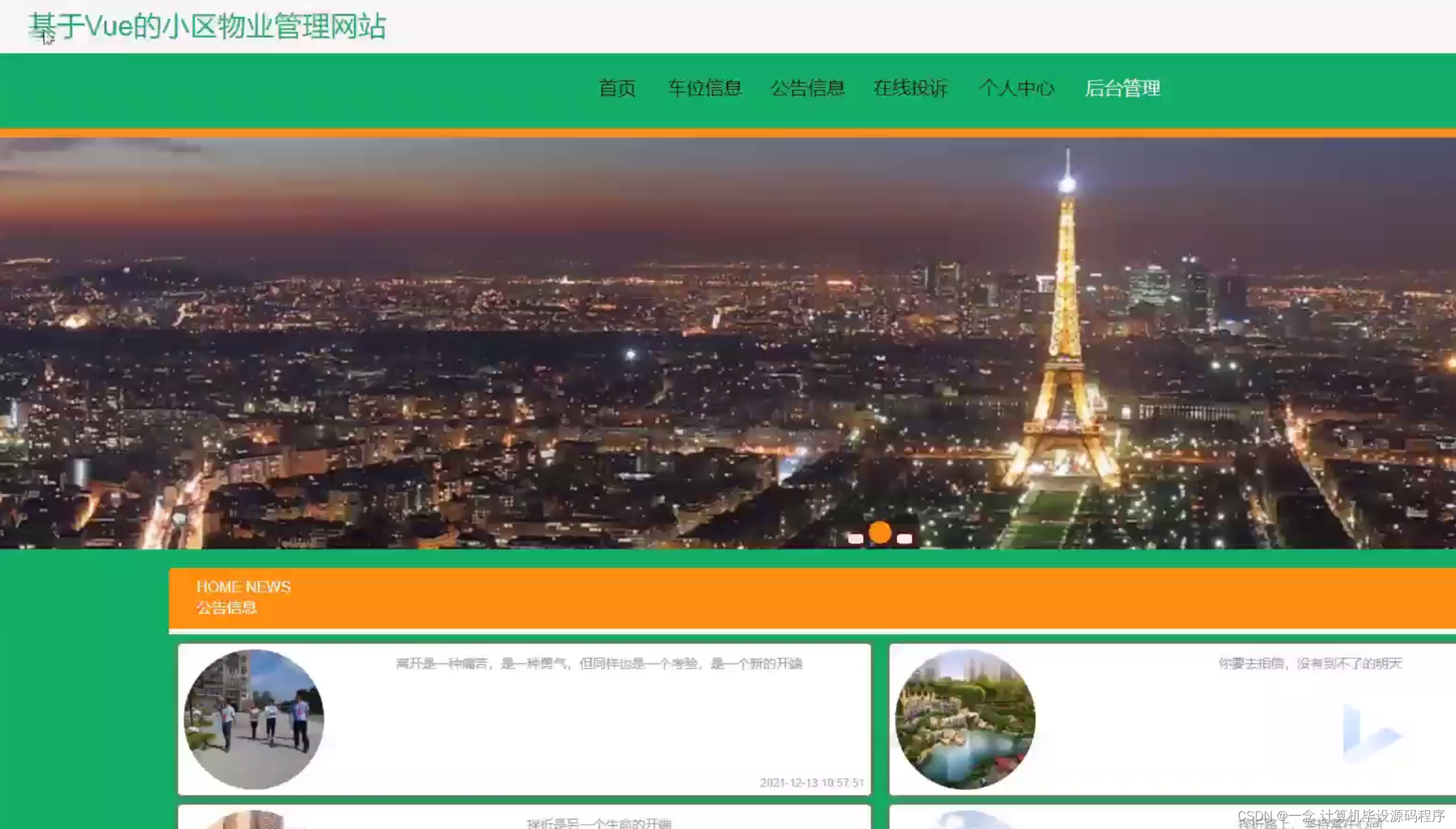
Task: Click the translucent play arrow icon
Action: [x=1369, y=733]
